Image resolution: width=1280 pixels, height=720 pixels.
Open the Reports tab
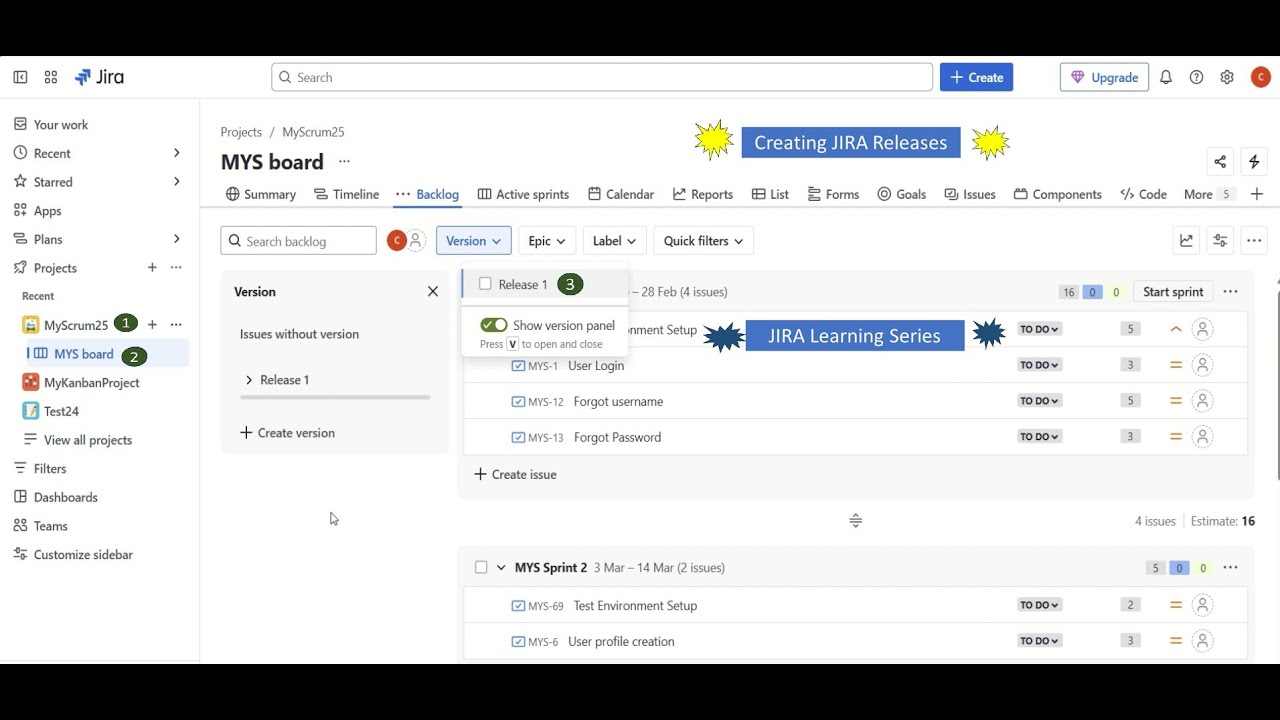point(703,194)
